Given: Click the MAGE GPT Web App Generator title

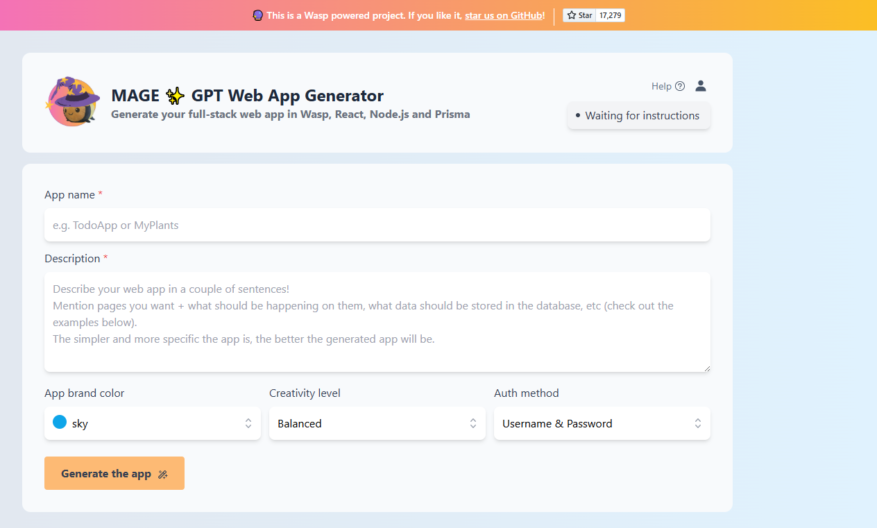Looking at the screenshot, I should point(247,96).
